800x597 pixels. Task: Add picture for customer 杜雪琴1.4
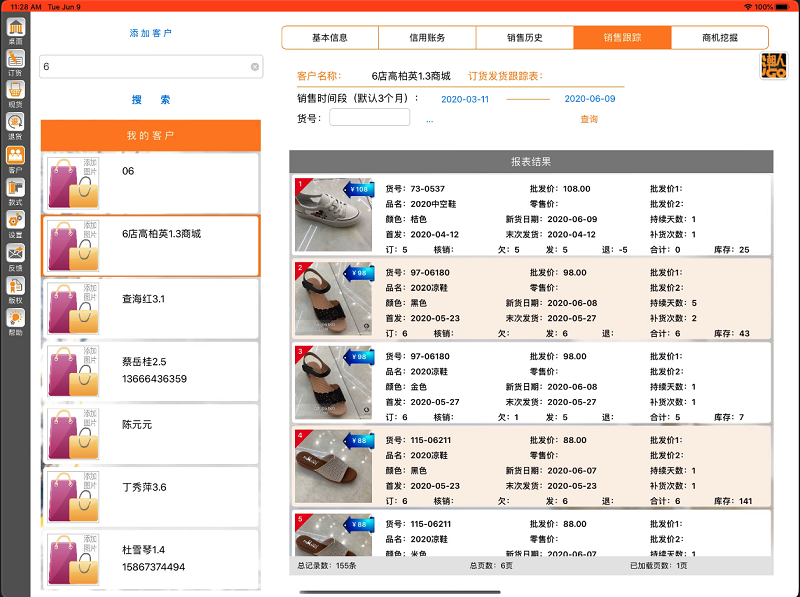click(x=73, y=559)
